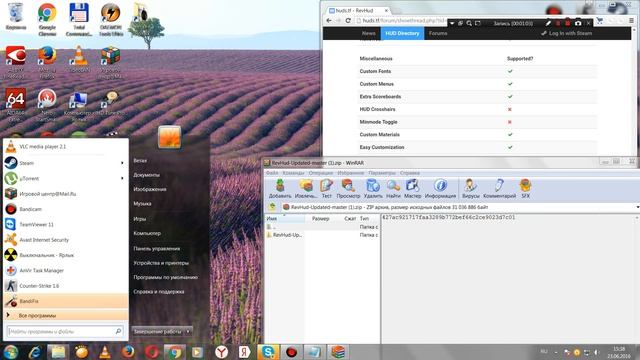Viewport: 640px width, 360px height.
Task: Click Shutdown (Завершение работы) button
Action: [158, 331]
